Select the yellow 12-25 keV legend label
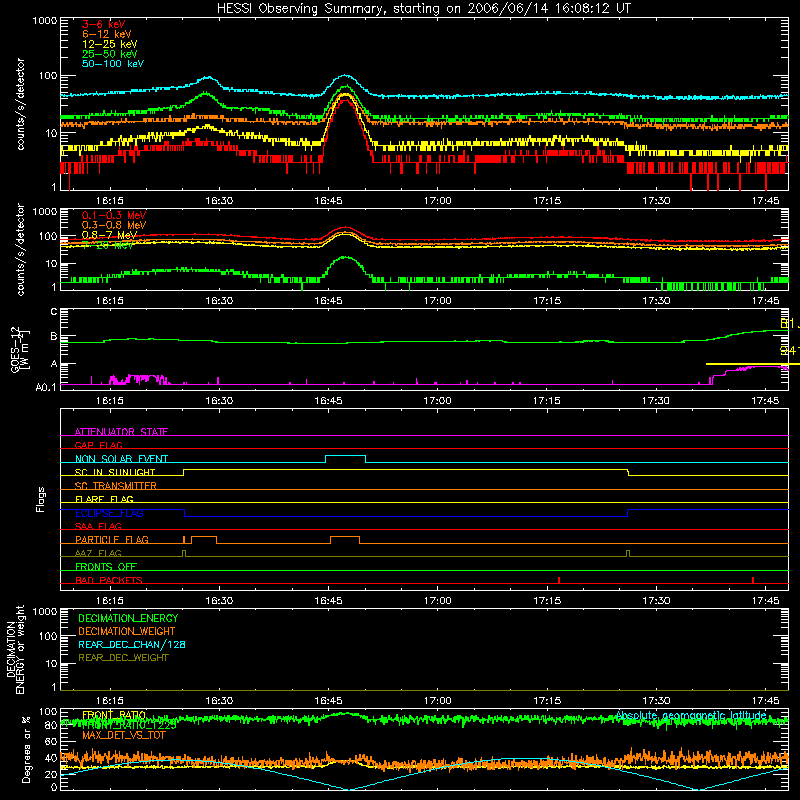800x800 pixels. [110, 44]
